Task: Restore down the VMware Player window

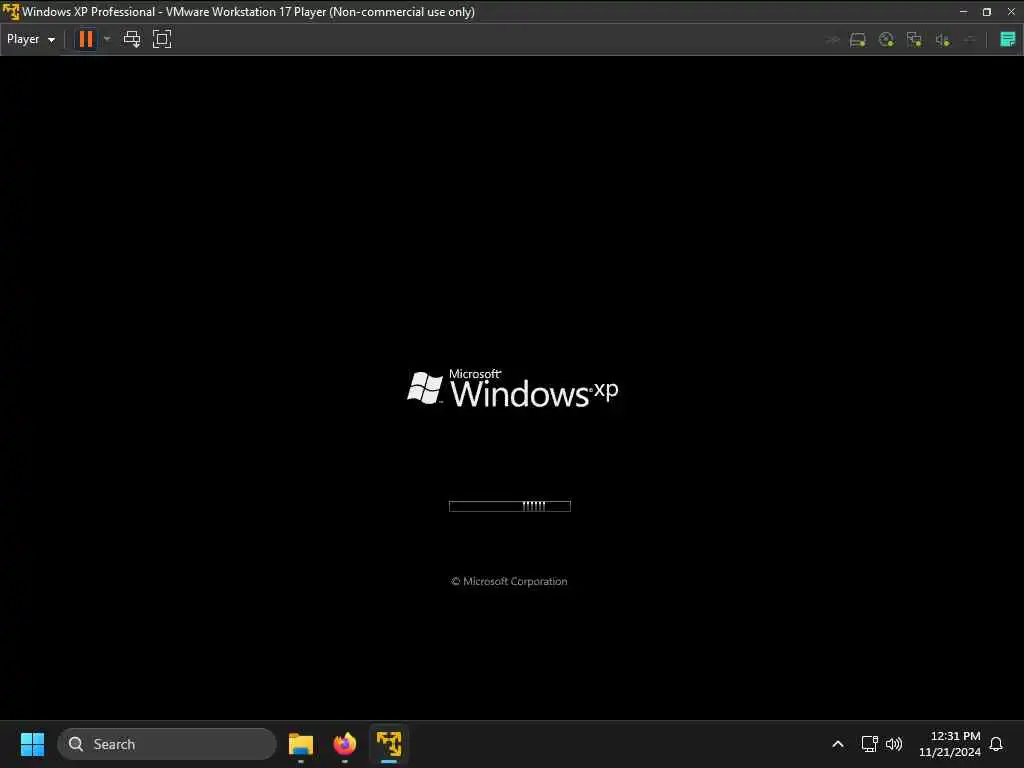Action: coord(987,12)
